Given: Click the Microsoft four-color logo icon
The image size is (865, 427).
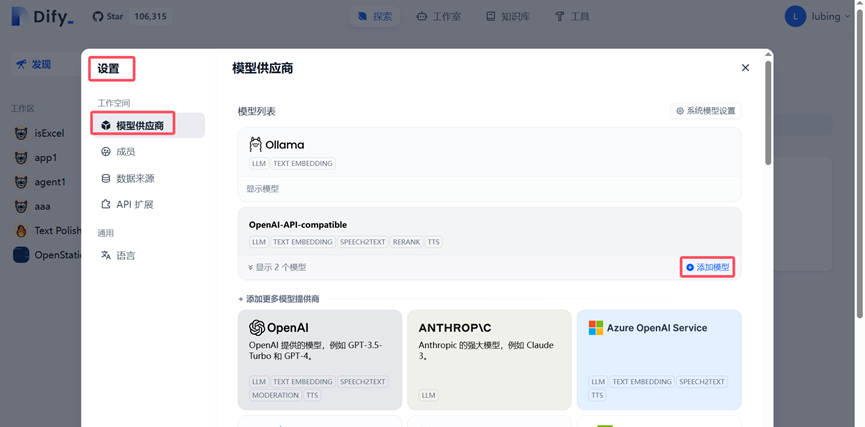Looking at the screenshot, I should pyautogui.click(x=596, y=328).
